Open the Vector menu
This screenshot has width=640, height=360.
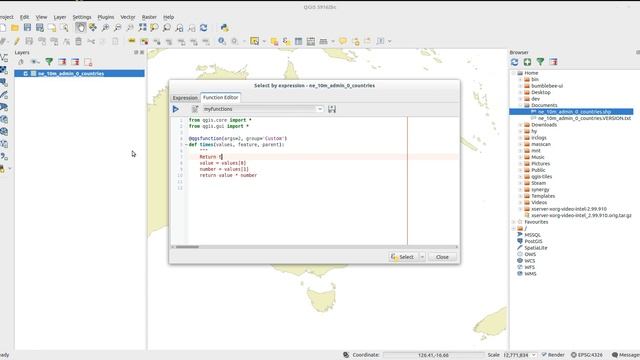click(127, 17)
